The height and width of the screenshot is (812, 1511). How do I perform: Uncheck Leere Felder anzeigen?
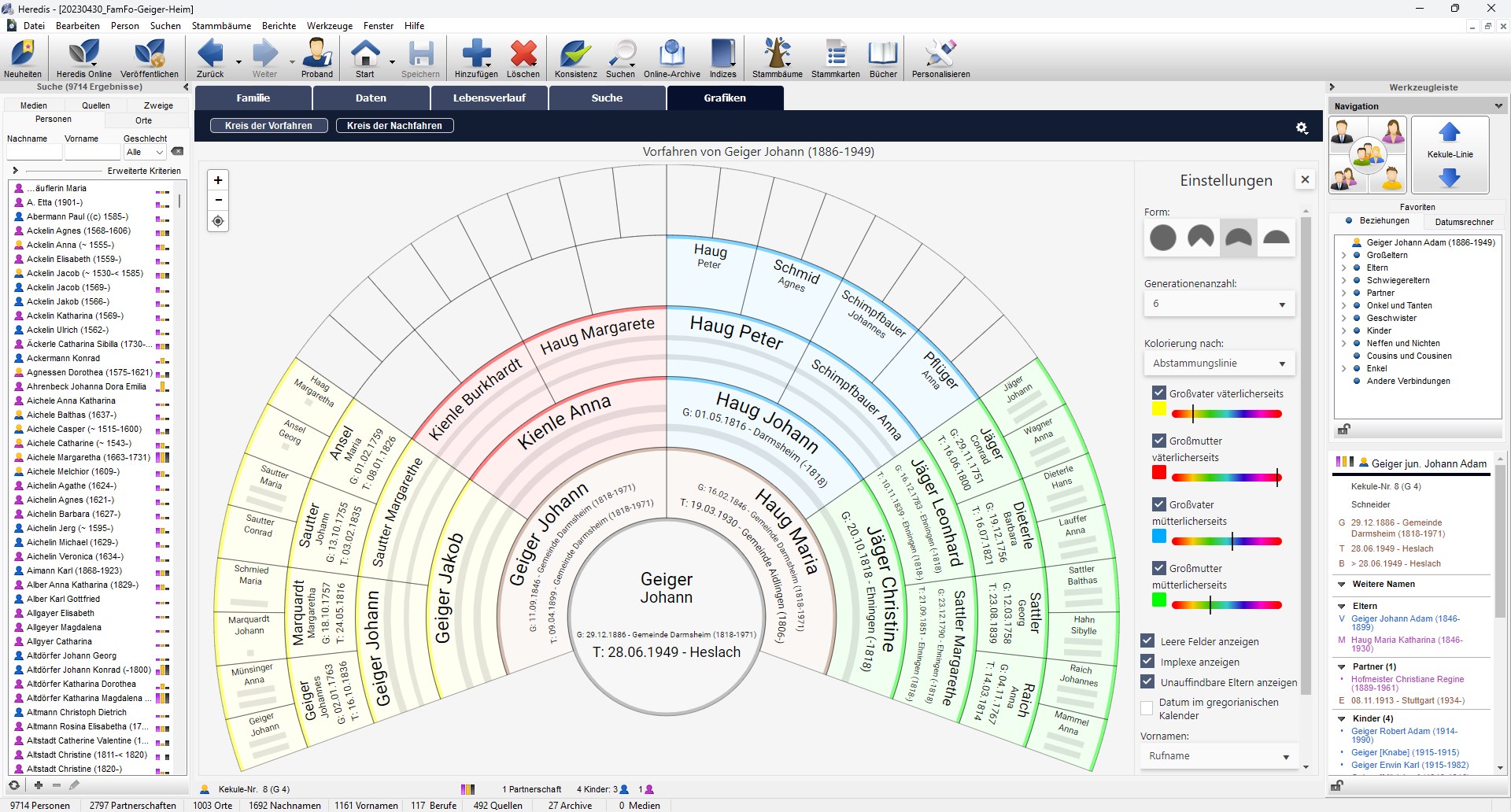(x=1147, y=641)
